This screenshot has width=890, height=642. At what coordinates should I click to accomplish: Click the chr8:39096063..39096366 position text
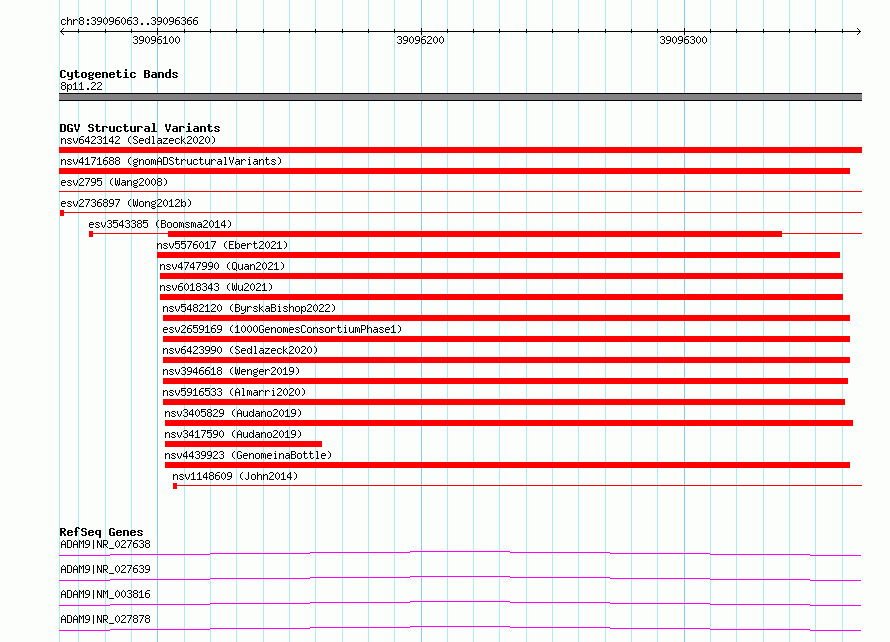pos(129,22)
